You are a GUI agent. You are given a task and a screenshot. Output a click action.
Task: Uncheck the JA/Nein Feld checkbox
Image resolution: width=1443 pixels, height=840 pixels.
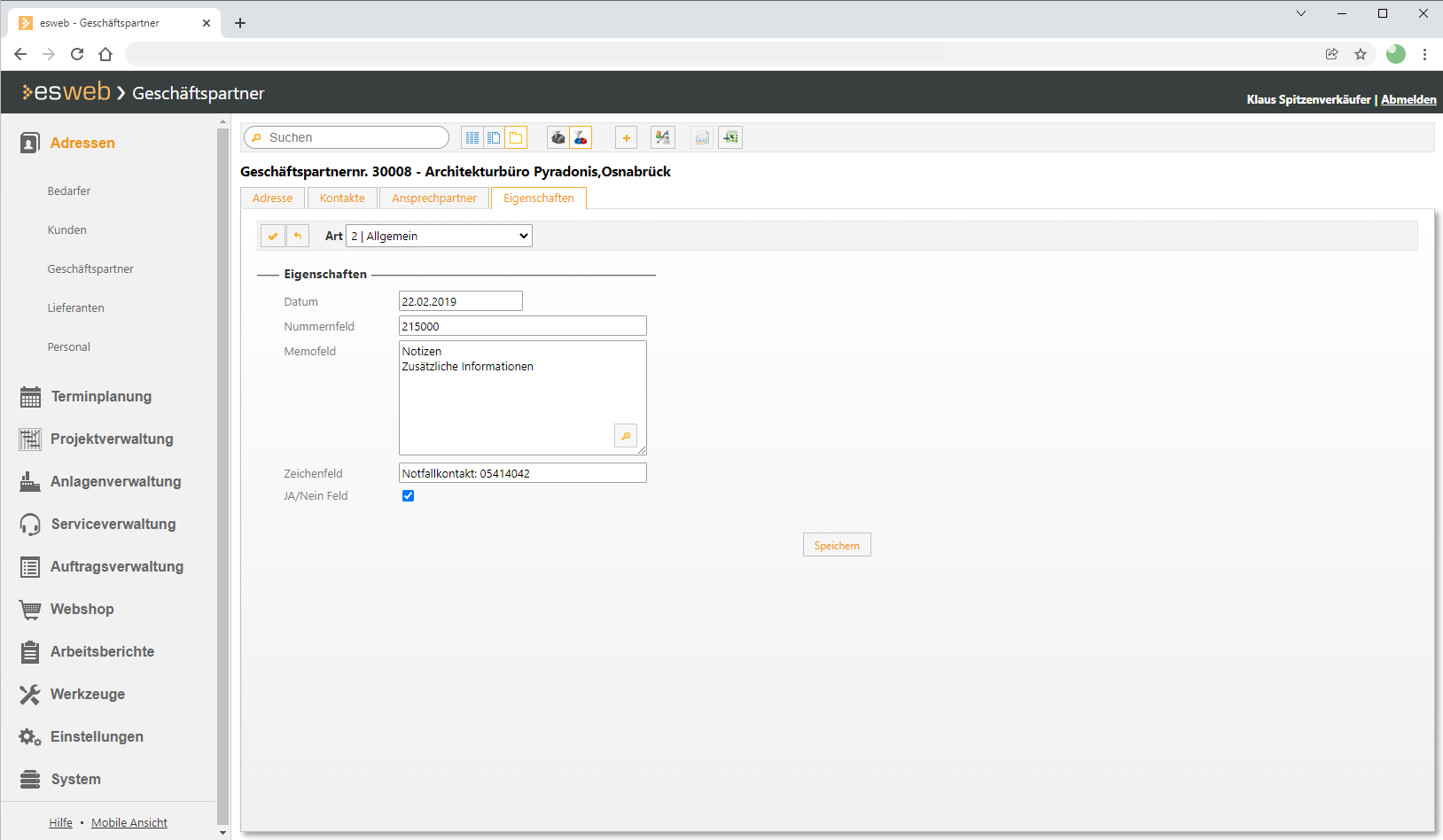[409, 496]
